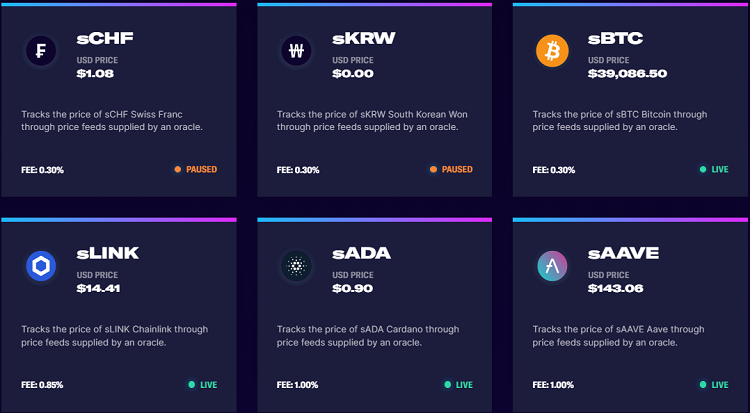Image resolution: width=750 pixels, height=413 pixels.
Task: Click the LIVE status on sLINK card
Action: (210, 384)
